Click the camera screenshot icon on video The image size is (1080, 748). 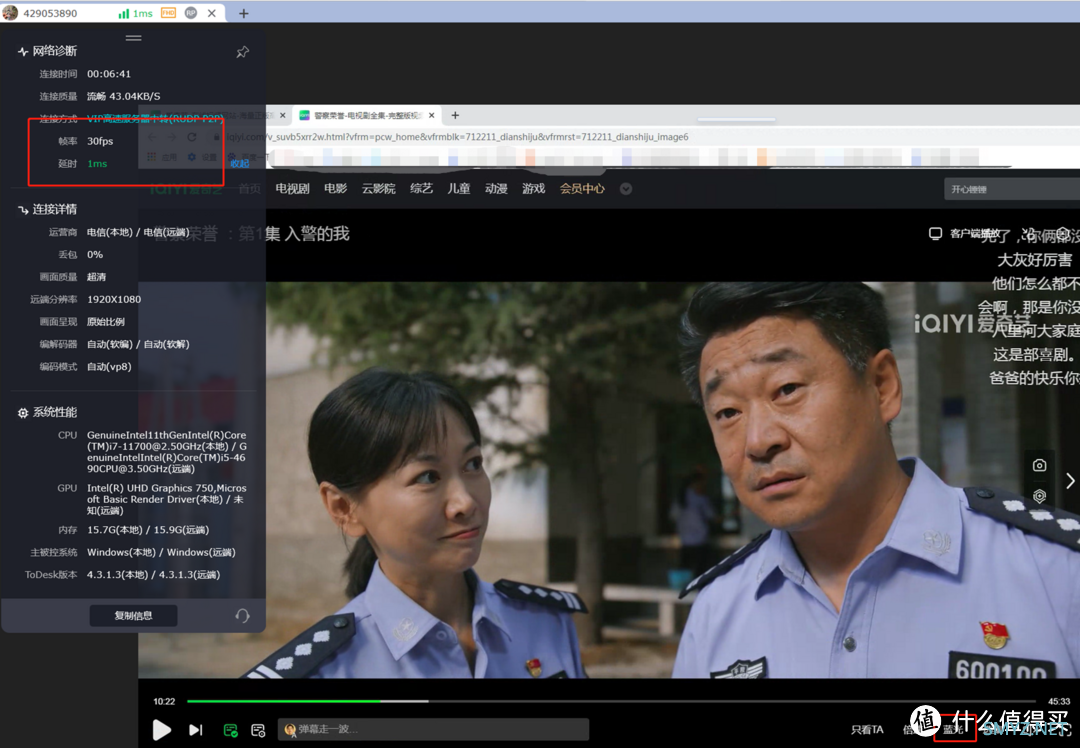click(x=1039, y=466)
